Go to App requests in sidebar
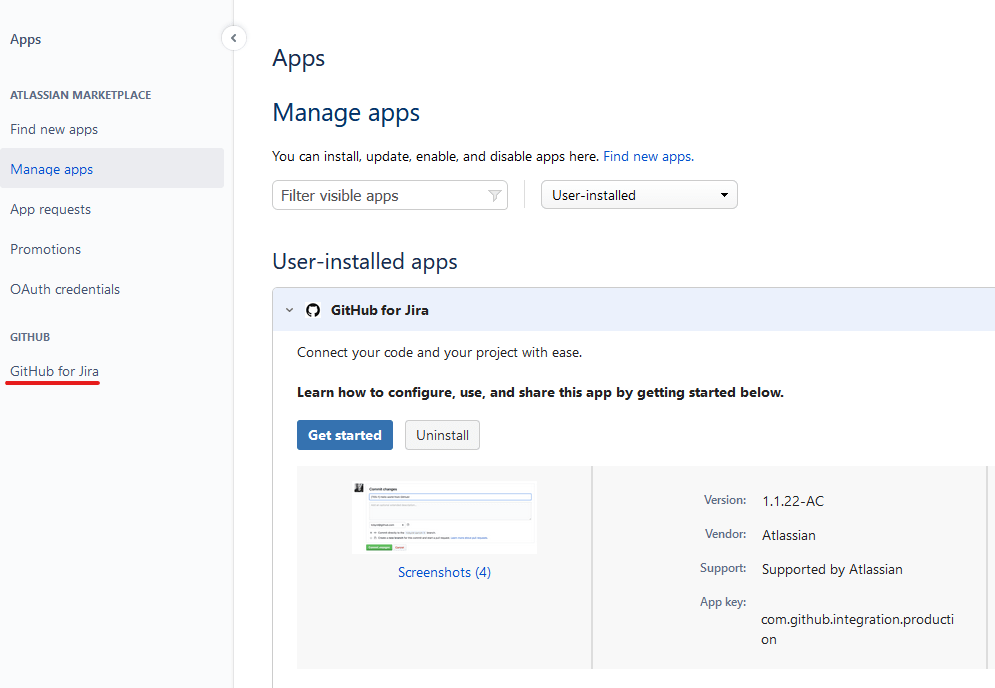This screenshot has width=995, height=688. (x=50, y=209)
